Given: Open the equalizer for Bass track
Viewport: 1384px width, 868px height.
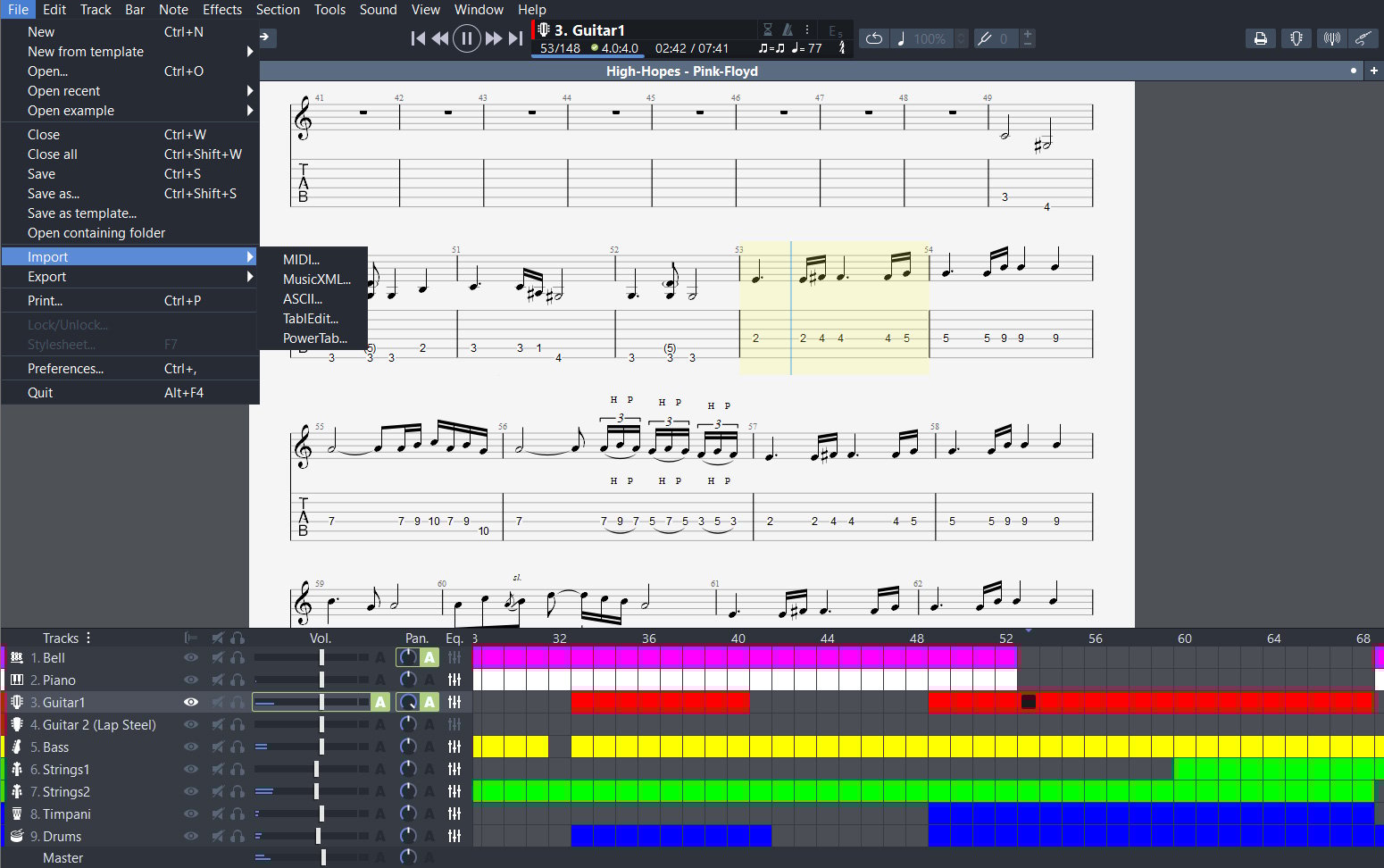Looking at the screenshot, I should point(454,747).
